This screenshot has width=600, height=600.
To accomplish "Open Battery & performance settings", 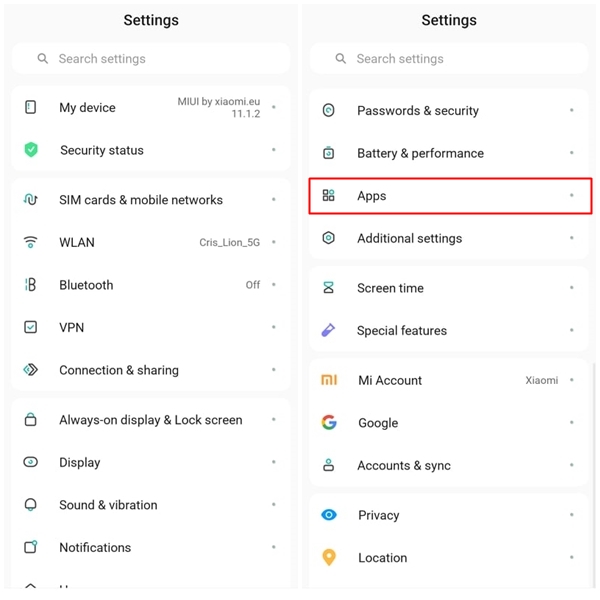I will [448, 153].
